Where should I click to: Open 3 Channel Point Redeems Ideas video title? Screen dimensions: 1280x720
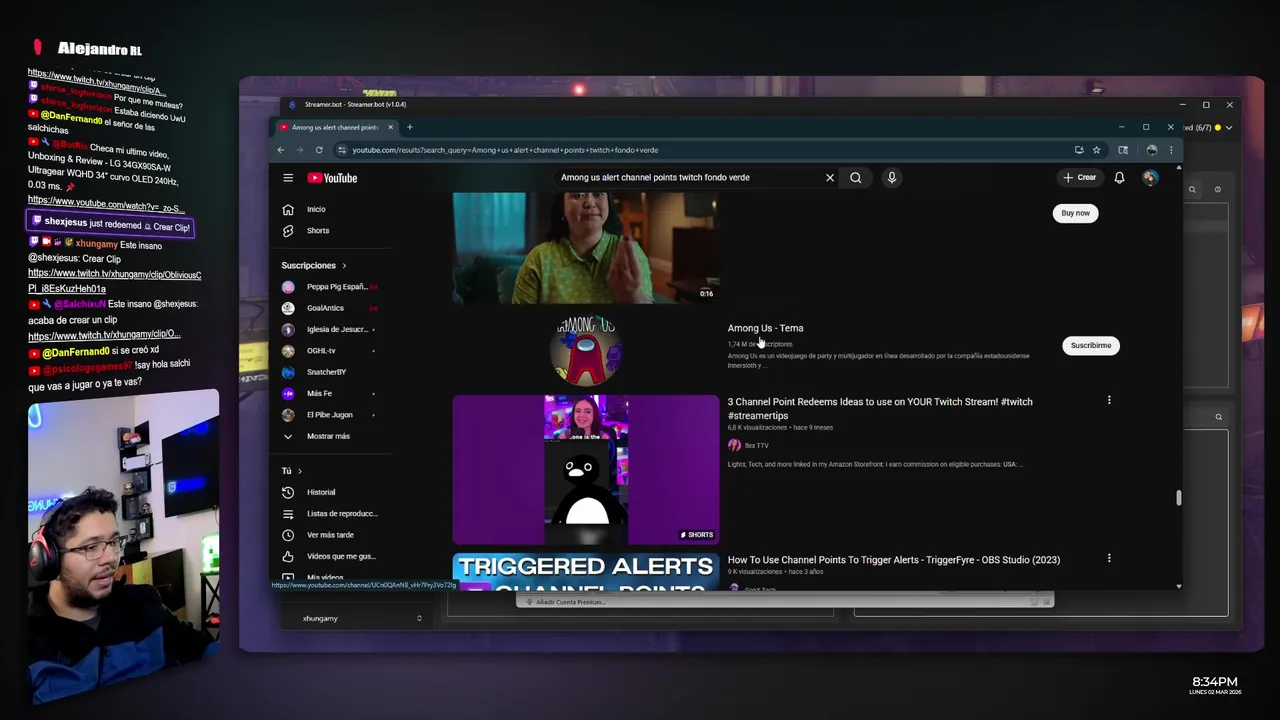[x=880, y=408]
